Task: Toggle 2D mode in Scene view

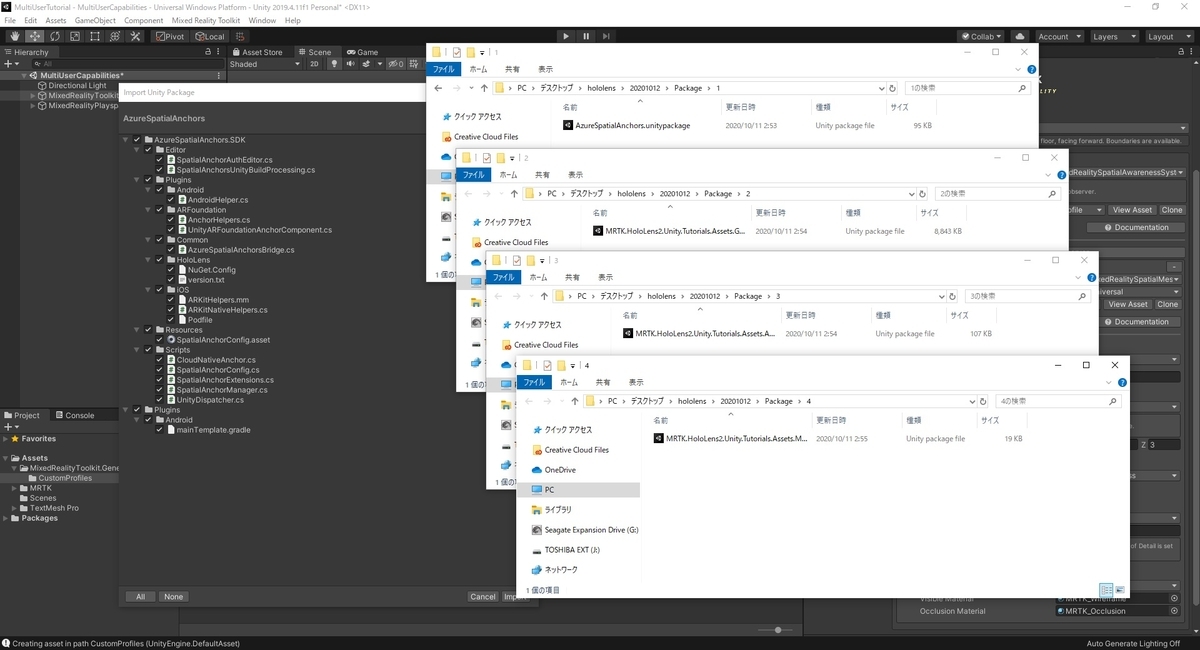Action: (314, 64)
